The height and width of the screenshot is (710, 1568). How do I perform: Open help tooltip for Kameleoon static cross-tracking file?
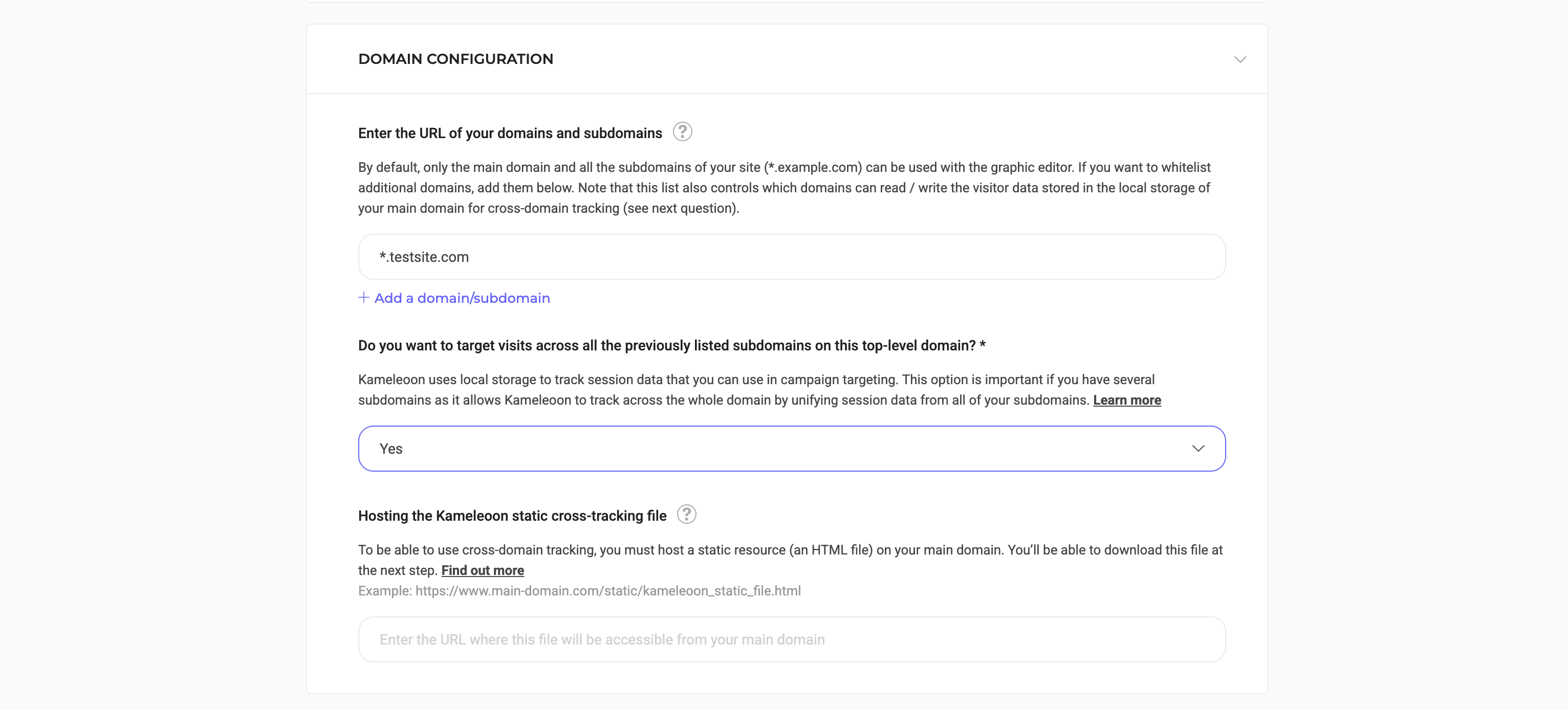(687, 514)
